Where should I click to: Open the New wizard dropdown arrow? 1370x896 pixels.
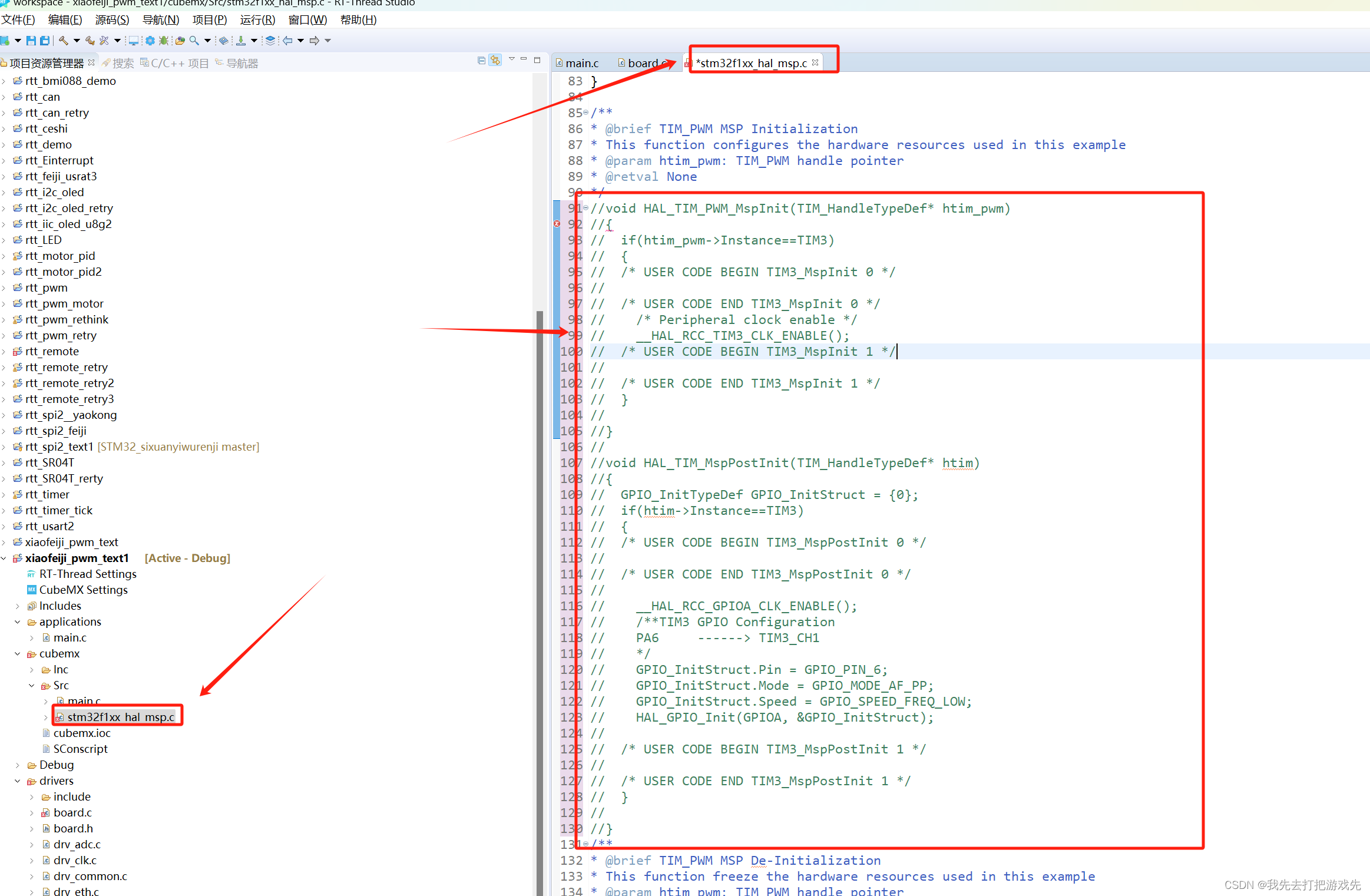tap(18, 40)
